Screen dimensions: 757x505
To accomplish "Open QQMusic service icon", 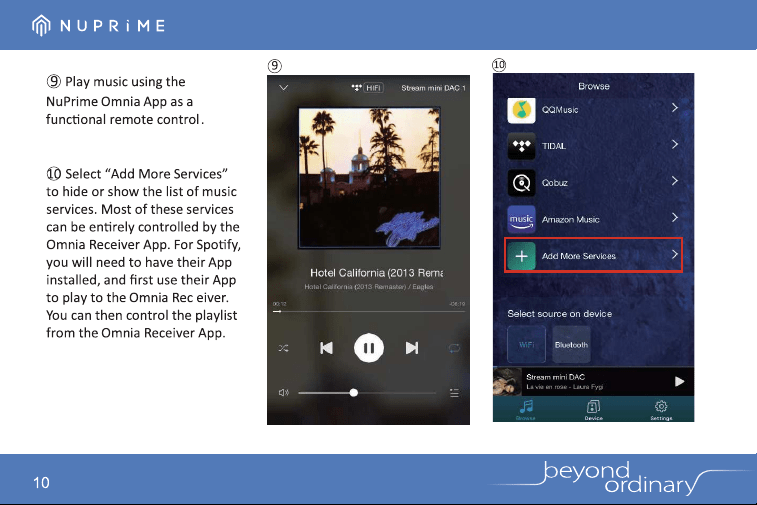I will pos(521,110).
